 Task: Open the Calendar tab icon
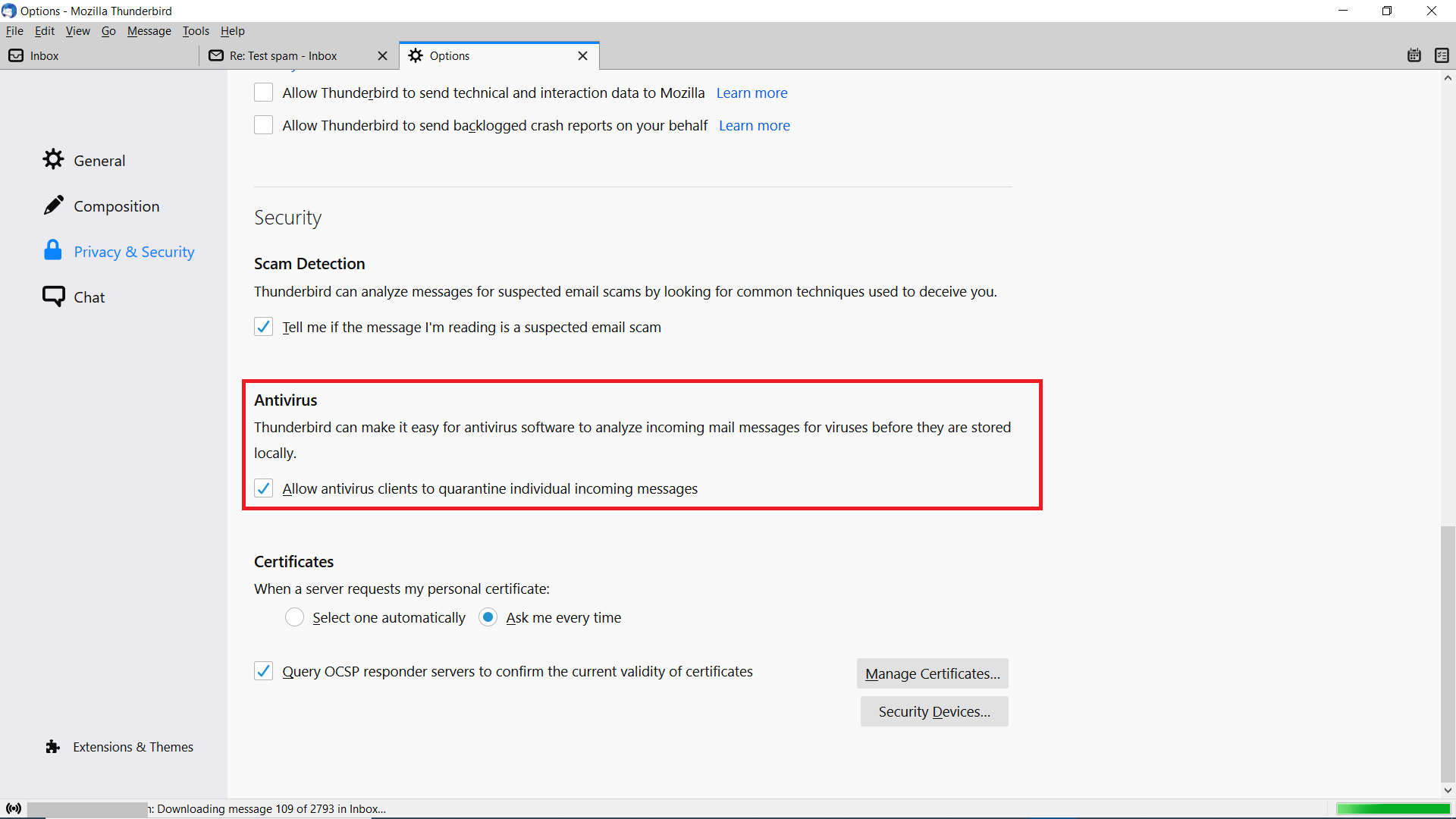coord(1414,55)
